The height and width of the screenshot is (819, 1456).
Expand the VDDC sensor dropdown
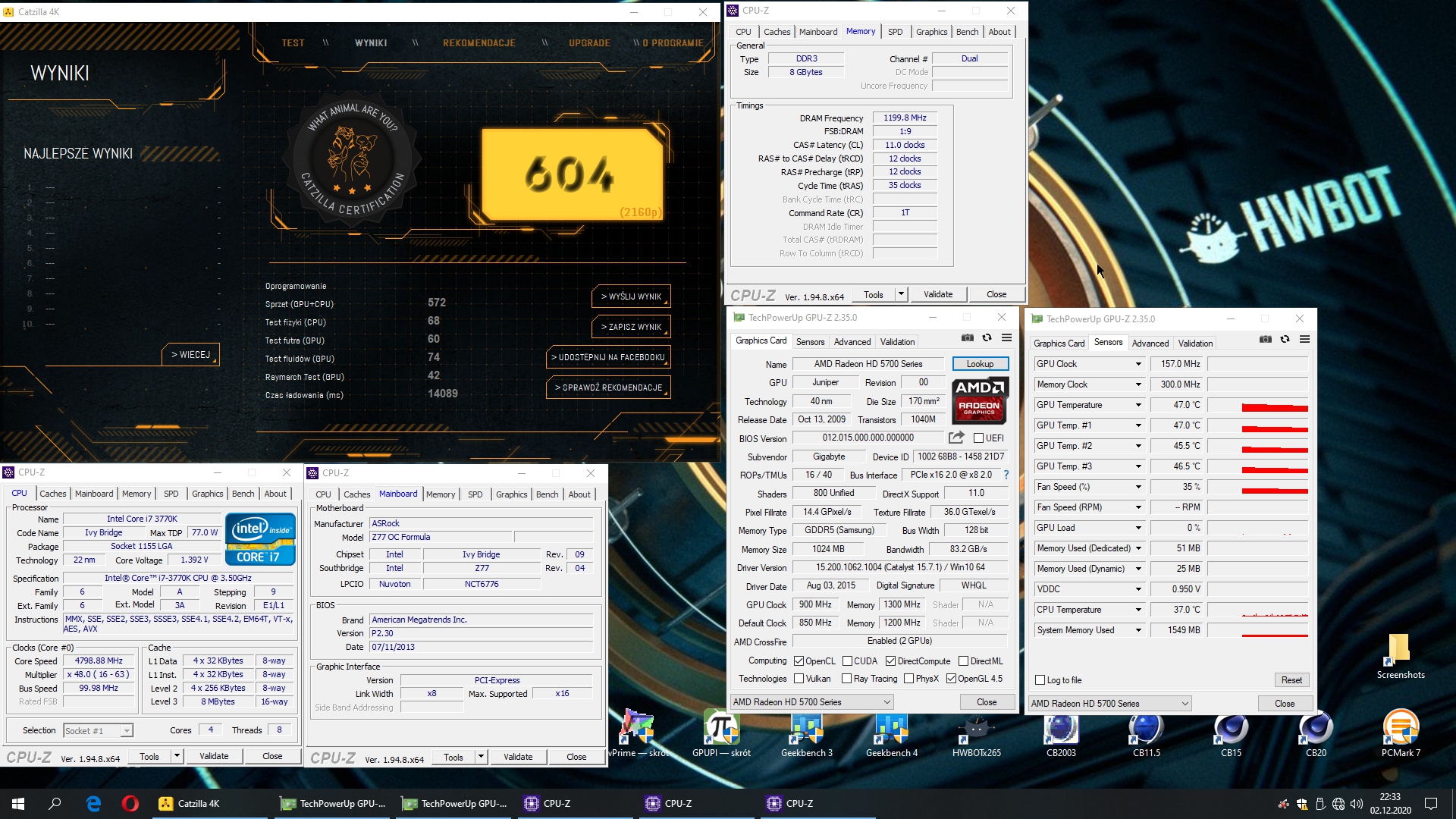click(x=1138, y=589)
